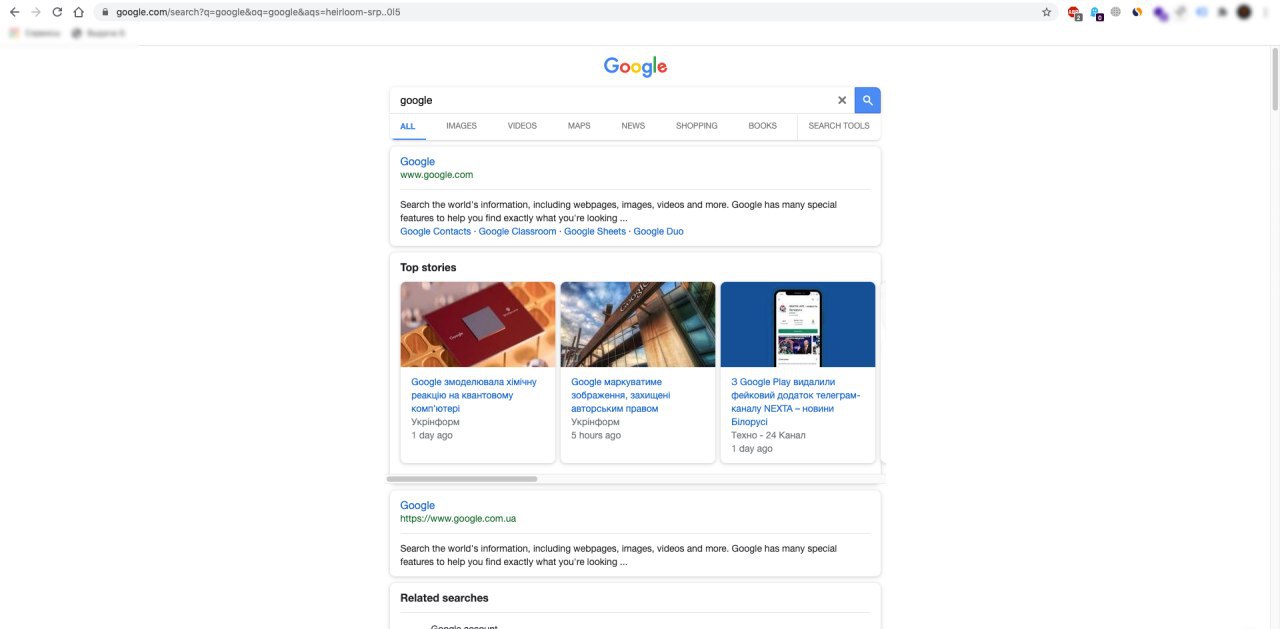Click the page vertical scrollbar thumb

tap(1275, 80)
